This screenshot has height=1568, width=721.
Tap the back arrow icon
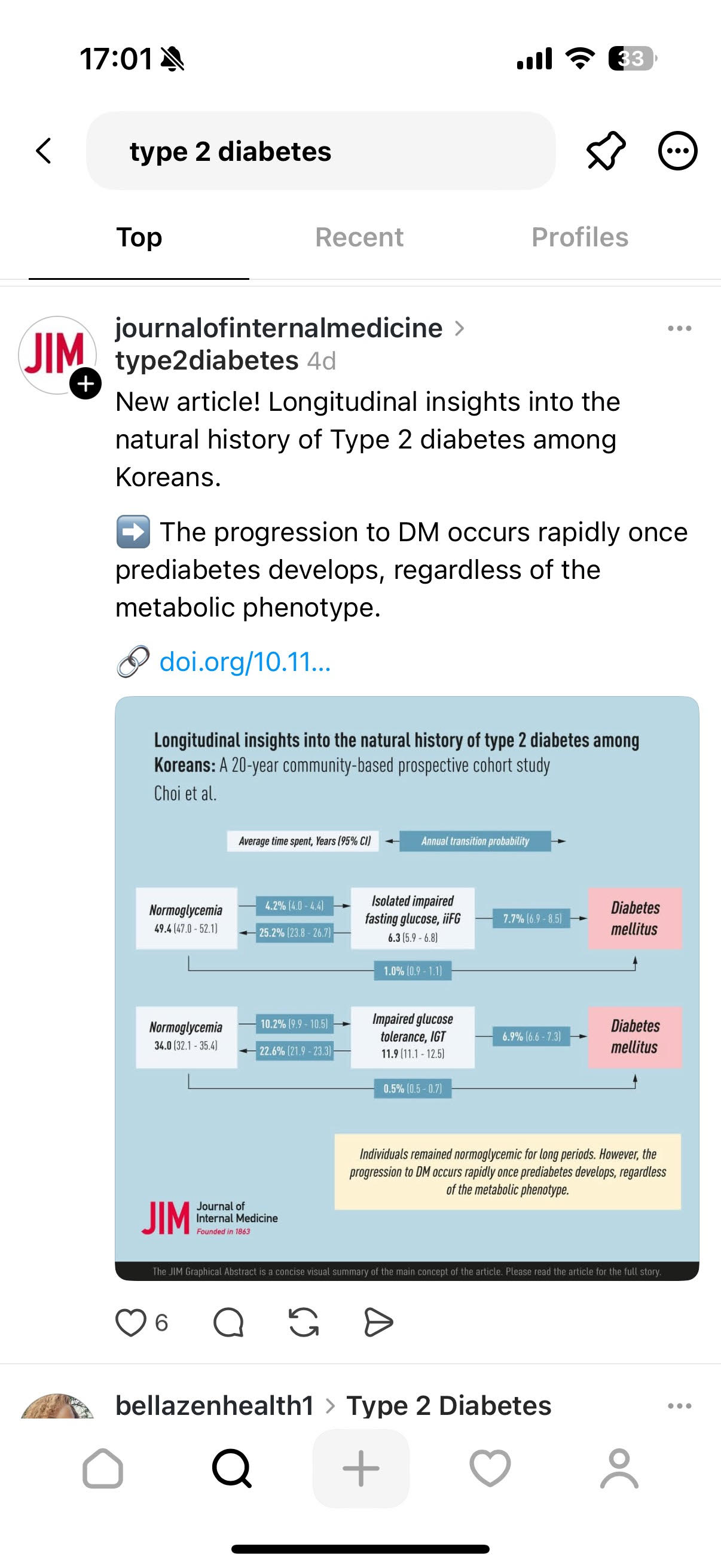[44, 151]
